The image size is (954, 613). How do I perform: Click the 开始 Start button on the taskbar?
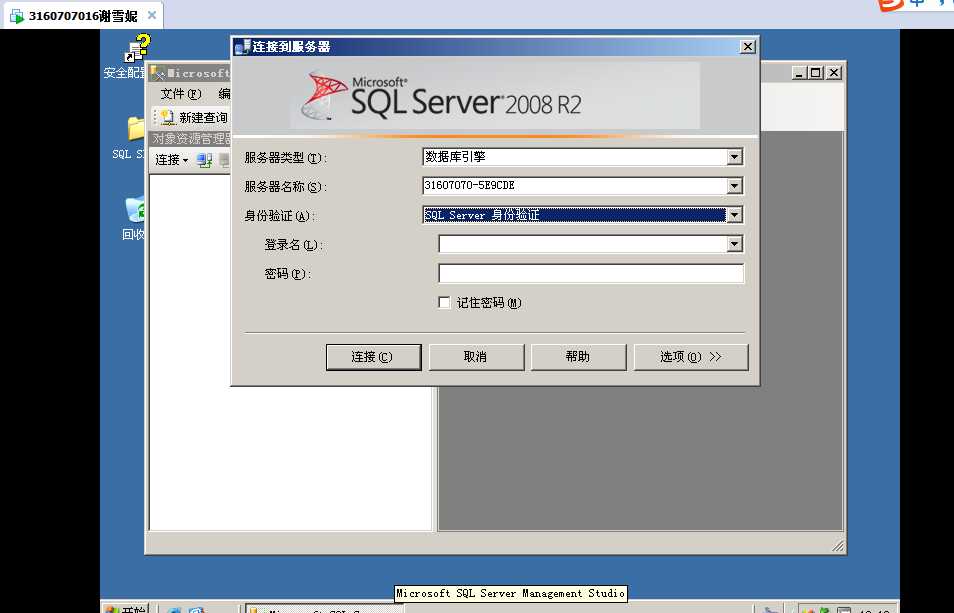click(x=125, y=608)
